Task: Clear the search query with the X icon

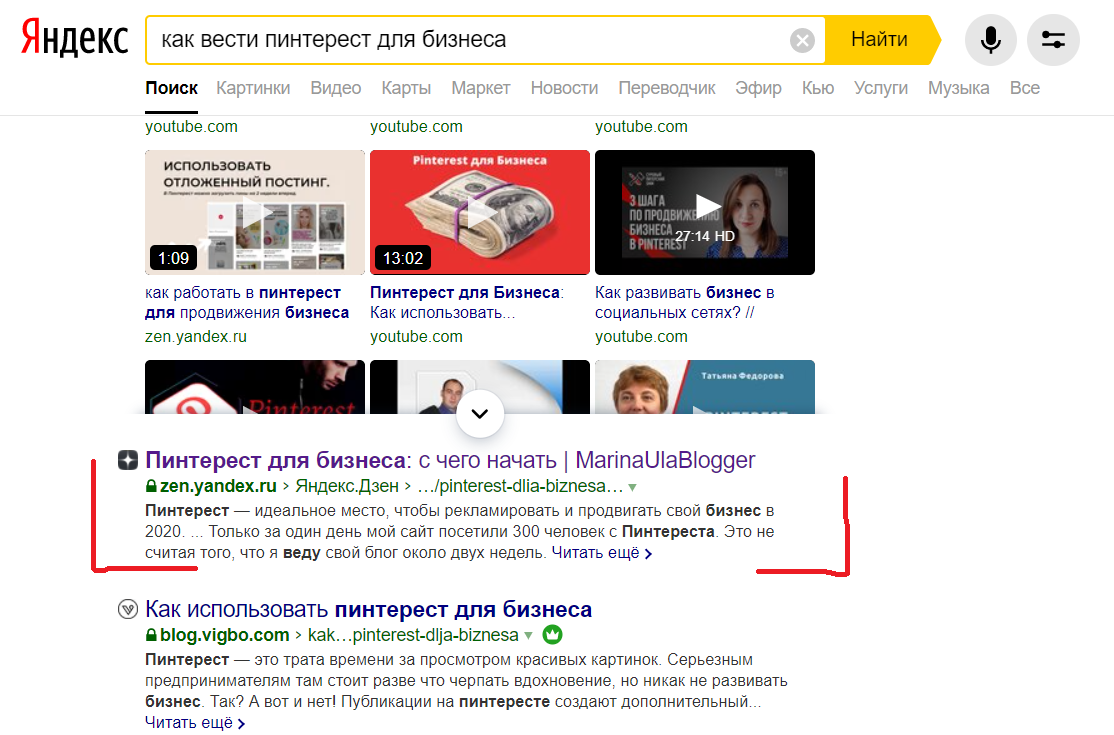Action: click(802, 40)
